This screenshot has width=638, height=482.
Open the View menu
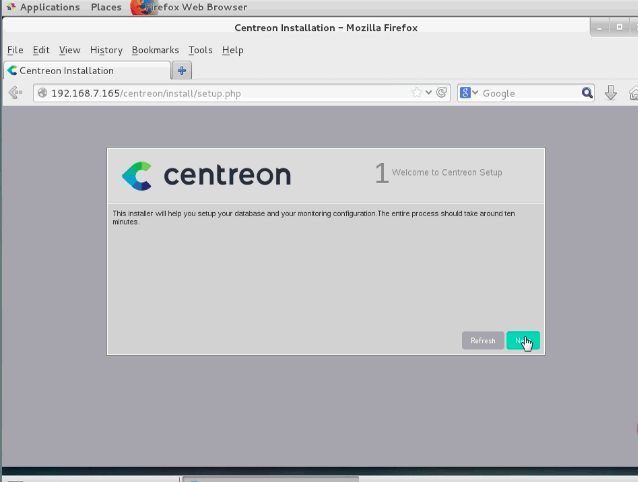(x=70, y=50)
